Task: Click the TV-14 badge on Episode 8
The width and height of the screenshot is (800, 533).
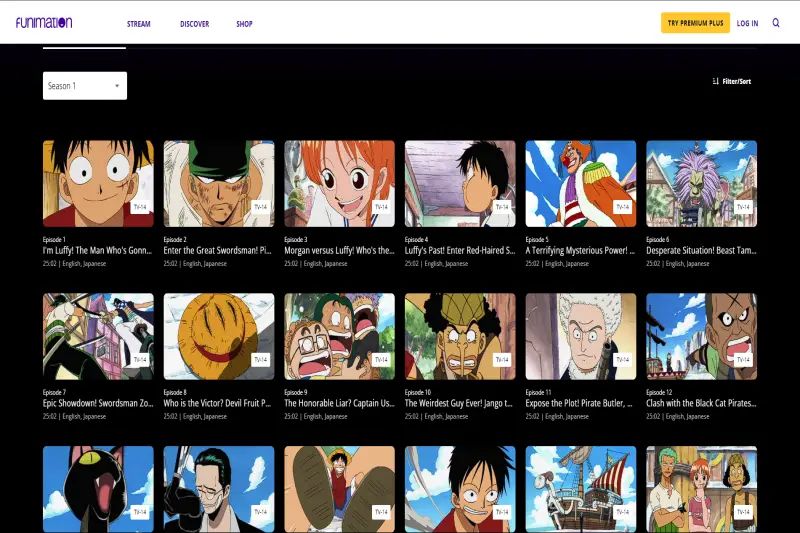Action: [261, 360]
